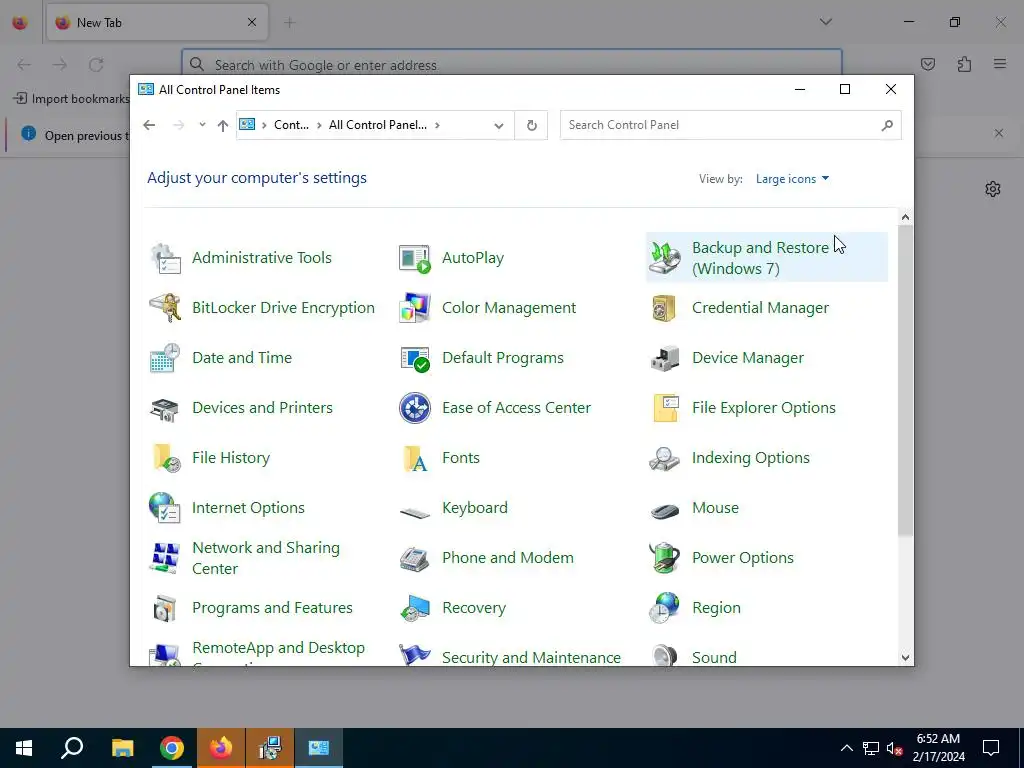Open the Internet Options globe icon
Screen dimensions: 1024x768
coord(165,508)
